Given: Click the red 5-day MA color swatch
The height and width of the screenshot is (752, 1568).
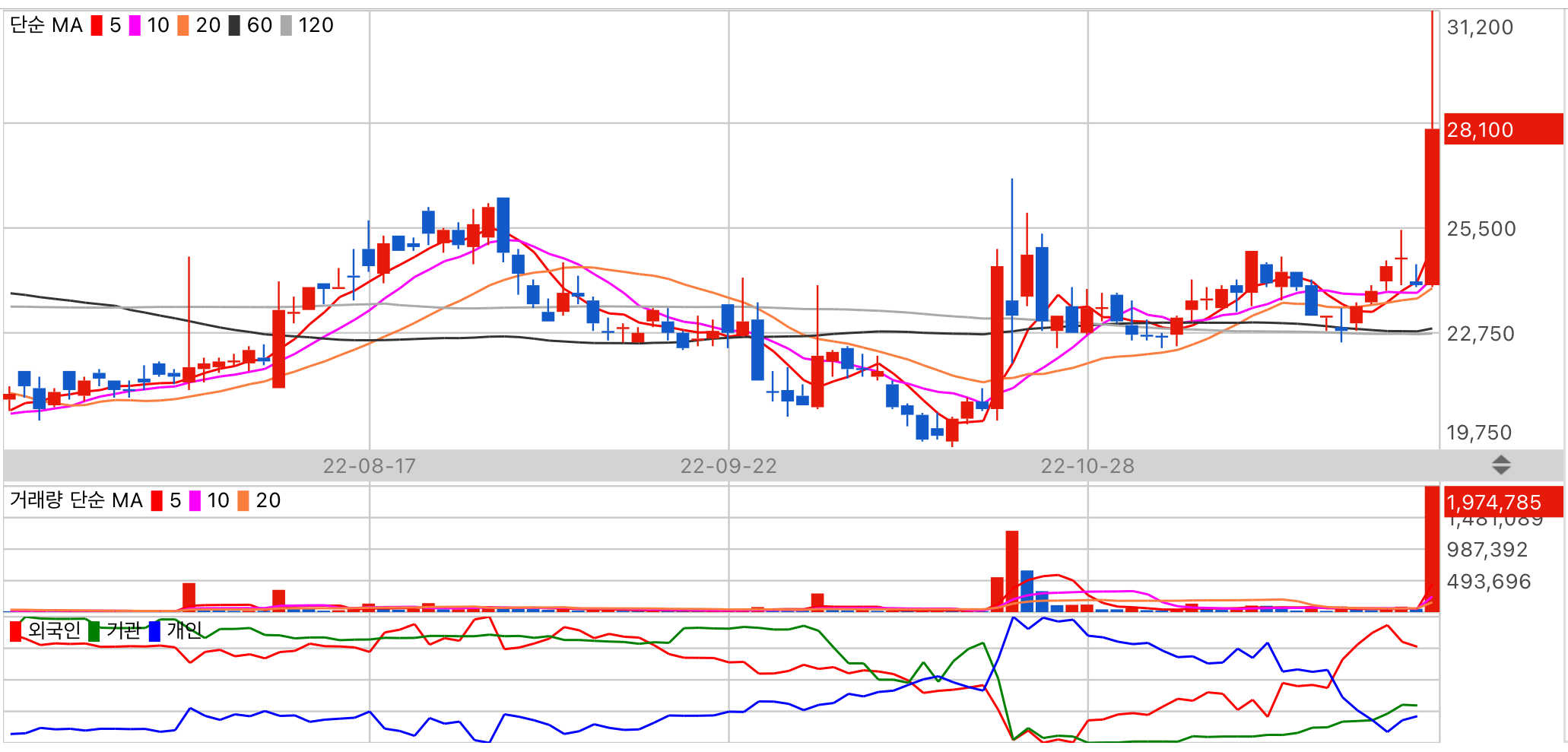Looking at the screenshot, I should 97,26.
